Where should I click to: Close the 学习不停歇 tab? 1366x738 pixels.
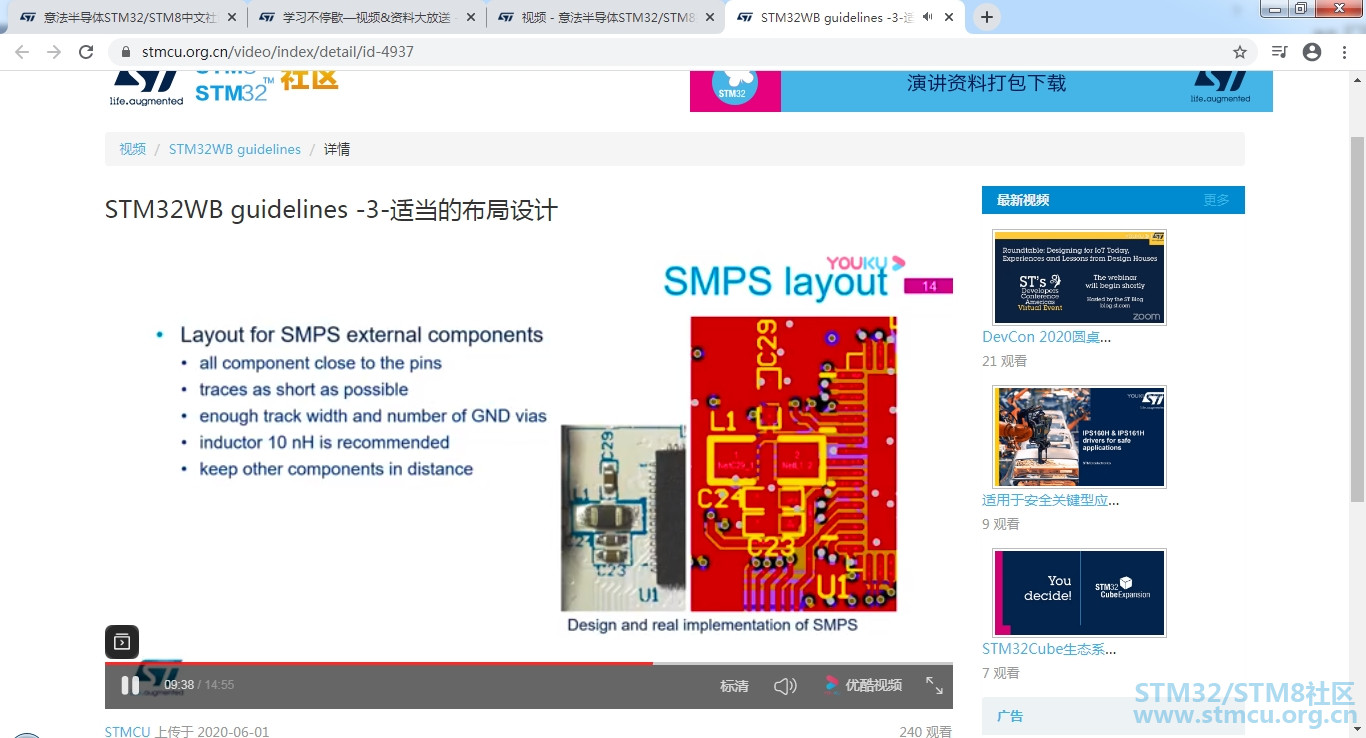tap(471, 17)
